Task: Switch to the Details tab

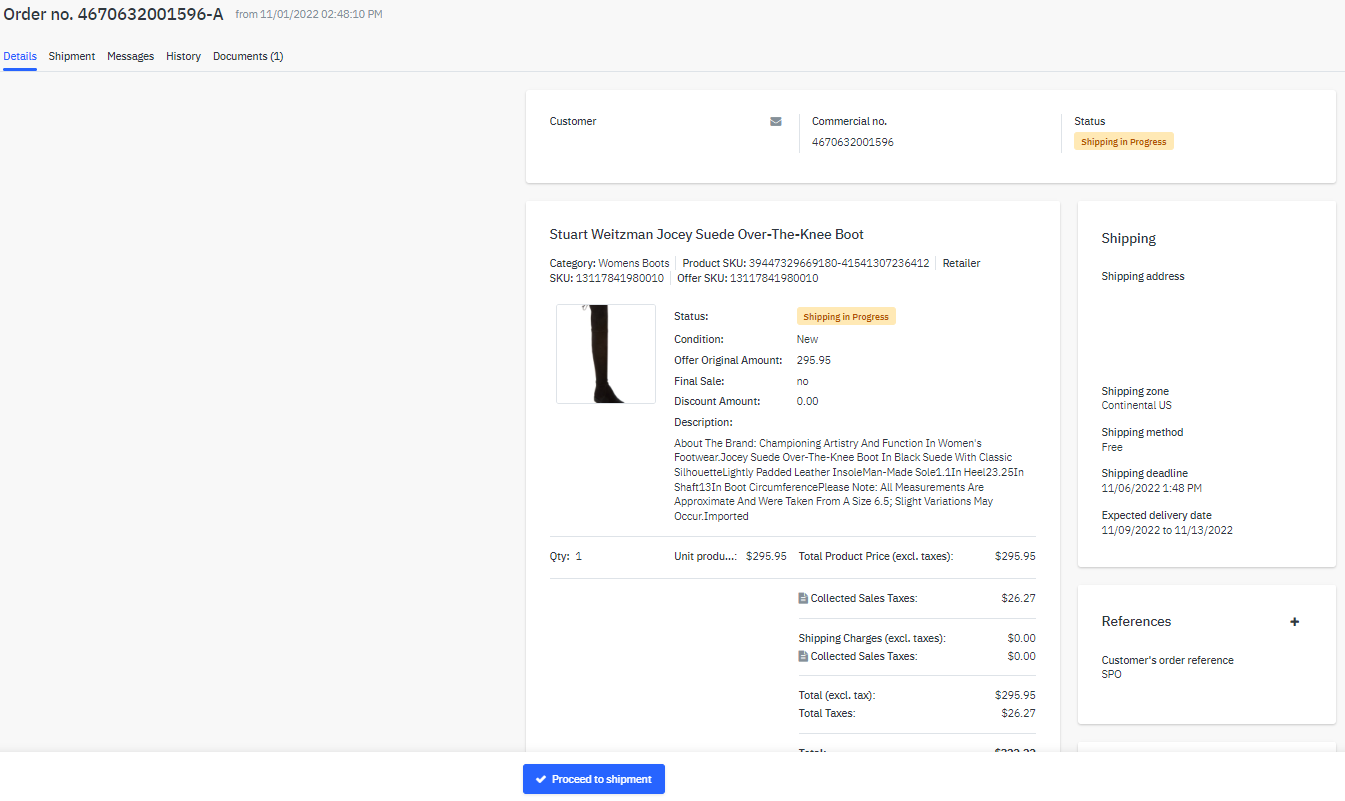Action: (20, 56)
